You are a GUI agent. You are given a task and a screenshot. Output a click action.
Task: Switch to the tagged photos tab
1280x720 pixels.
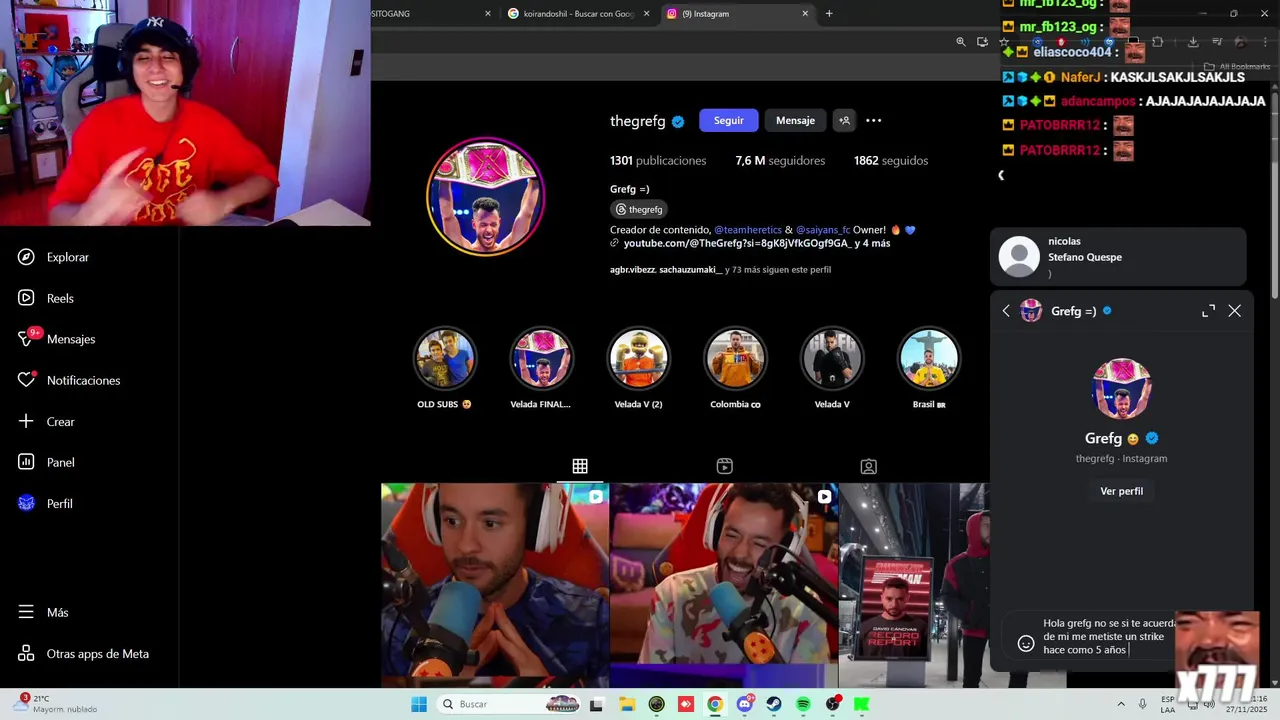pos(869,466)
